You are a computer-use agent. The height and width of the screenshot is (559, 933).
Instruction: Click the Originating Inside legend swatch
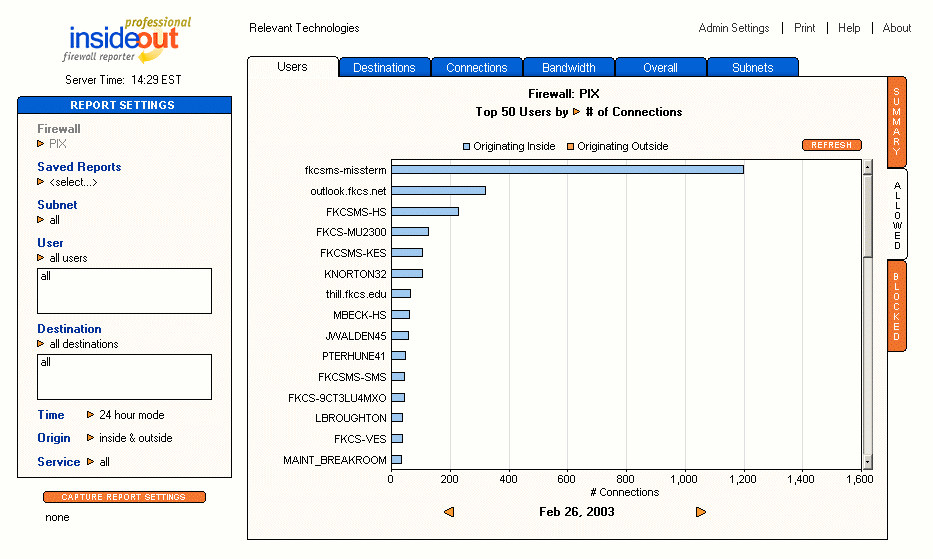(467, 146)
